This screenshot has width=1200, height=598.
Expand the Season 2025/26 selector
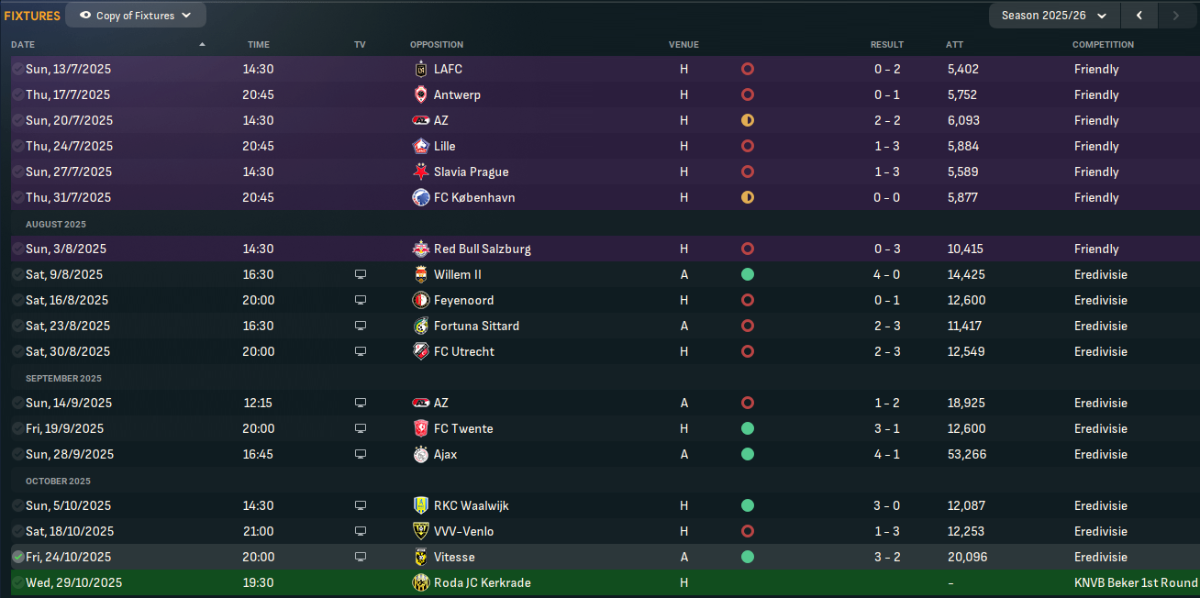point(1054,15)
